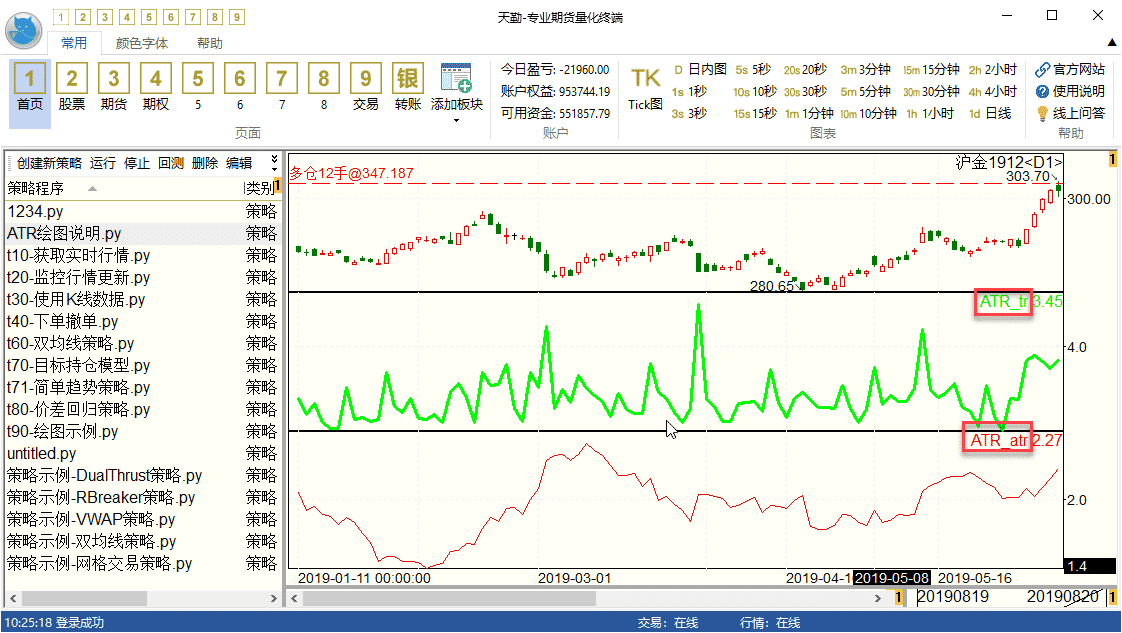
Task: Select the 日线 chart period
Action: pyautogui.click(x=990, y=113)
